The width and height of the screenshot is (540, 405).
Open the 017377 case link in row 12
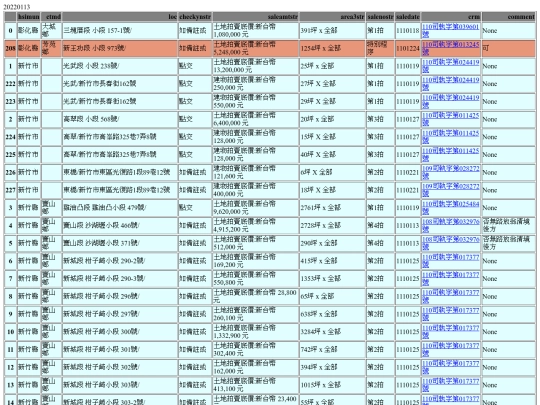[450, 367]
